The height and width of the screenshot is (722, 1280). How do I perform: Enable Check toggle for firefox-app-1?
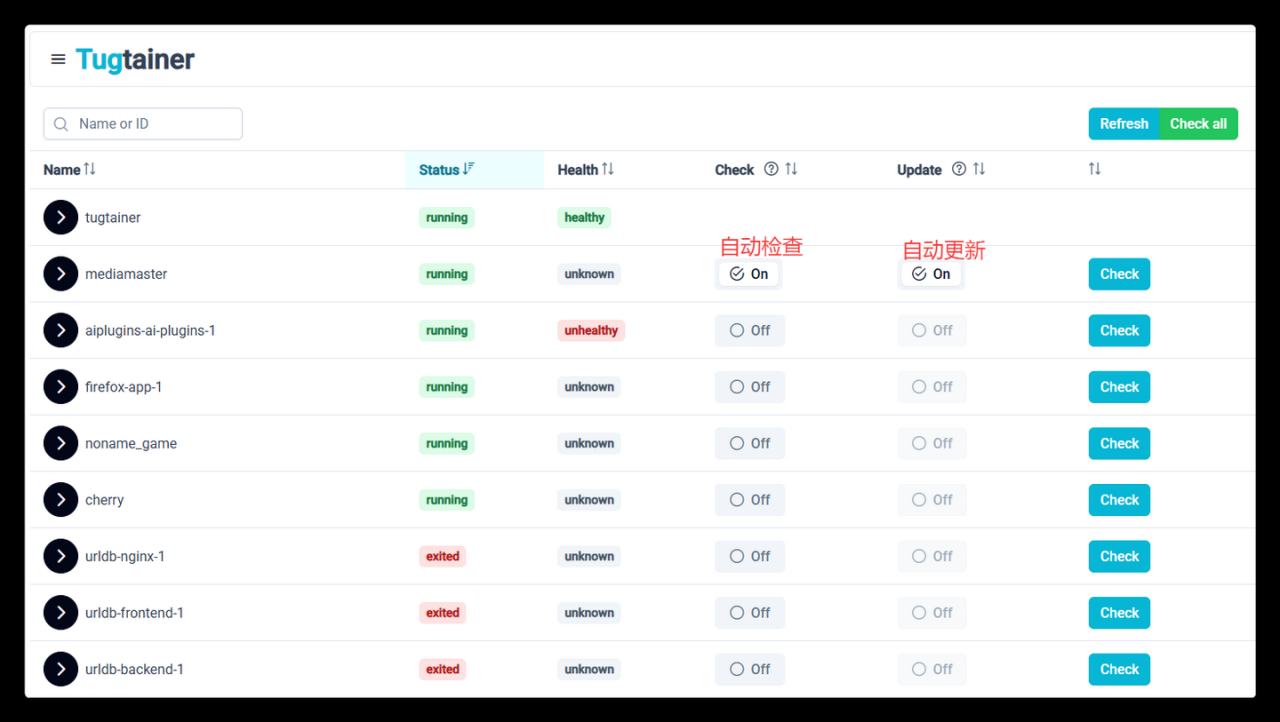[x=749, y=387]
